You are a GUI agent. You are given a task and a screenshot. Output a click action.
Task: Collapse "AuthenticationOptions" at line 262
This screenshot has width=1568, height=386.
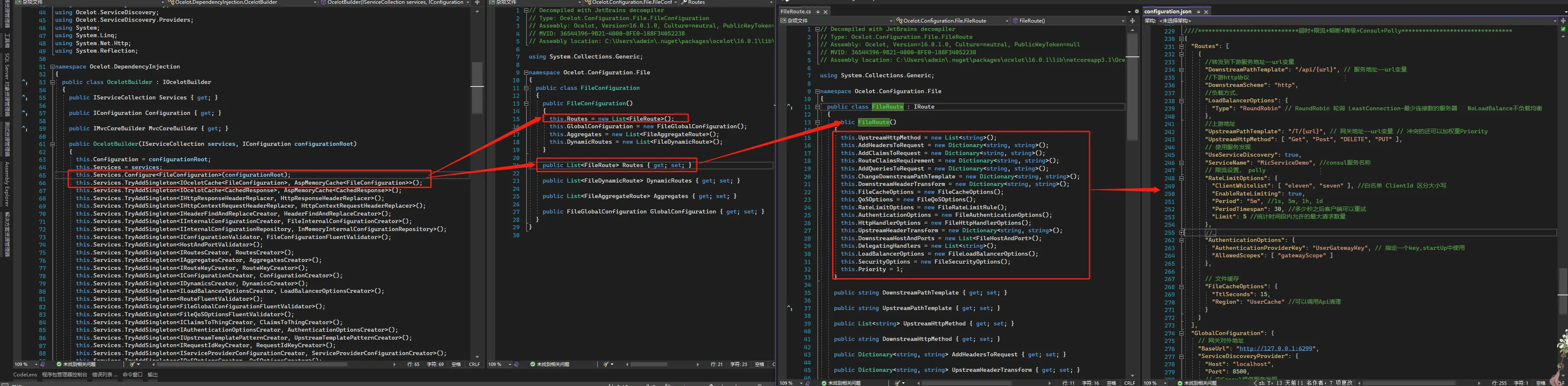pyautogui.click(x=1182, y=241)
